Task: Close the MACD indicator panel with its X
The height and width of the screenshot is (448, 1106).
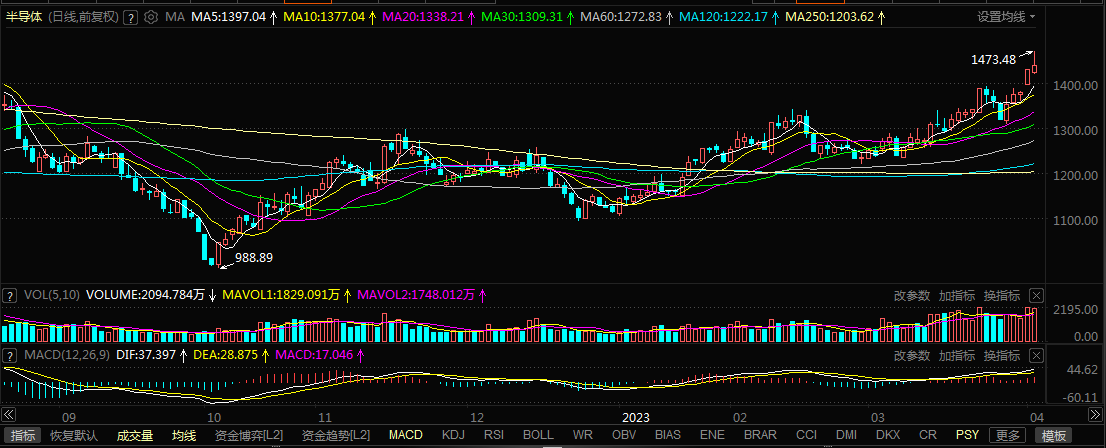Action: (x=1036, y=355)
